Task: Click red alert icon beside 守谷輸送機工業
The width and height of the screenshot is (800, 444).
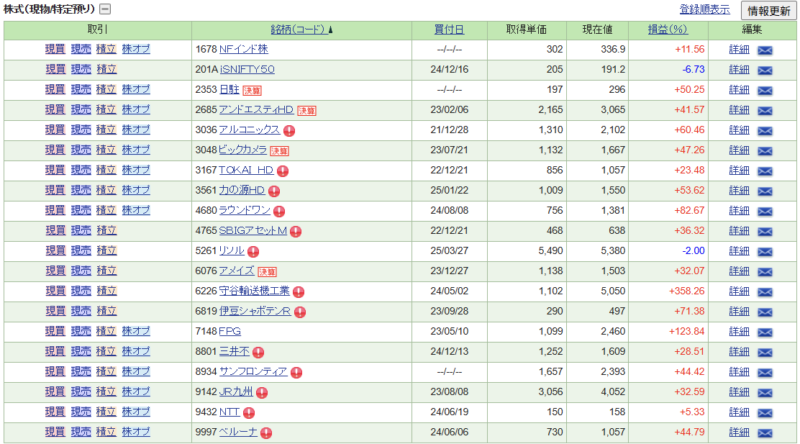Action: click(x=298, y=292)
